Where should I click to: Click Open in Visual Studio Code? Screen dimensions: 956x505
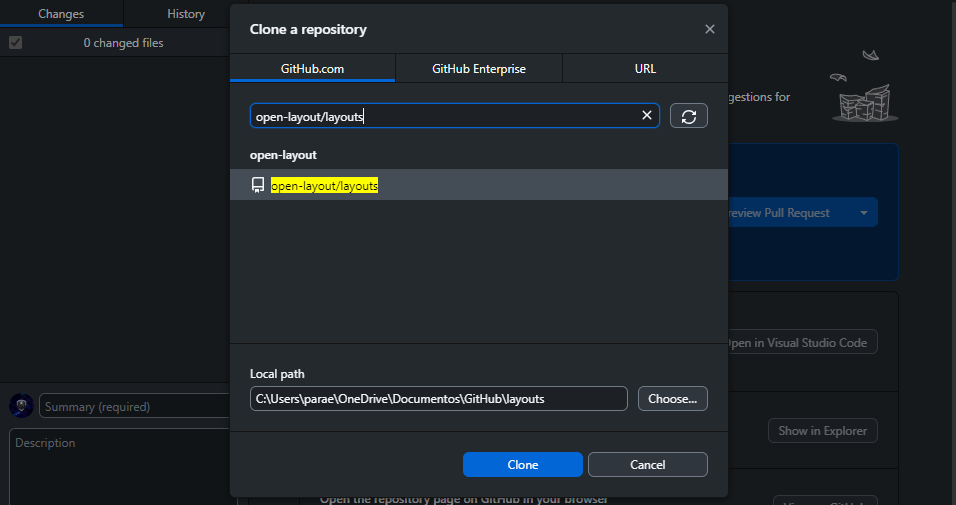coord(802,342)
